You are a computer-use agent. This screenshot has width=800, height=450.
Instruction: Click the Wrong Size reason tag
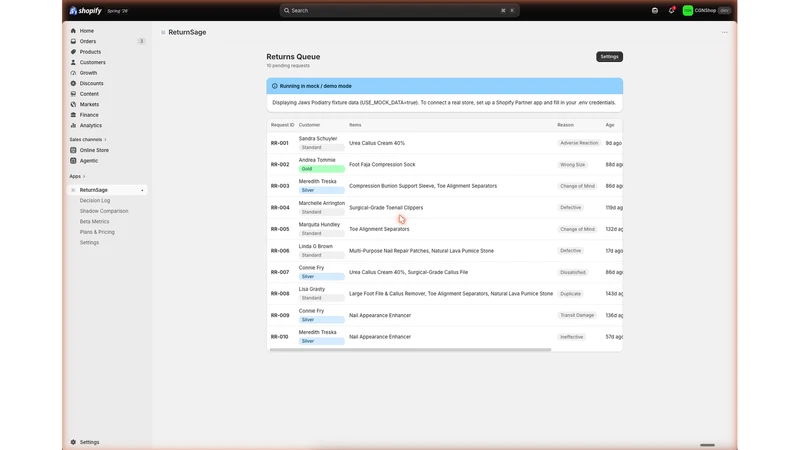coord(572,165)
